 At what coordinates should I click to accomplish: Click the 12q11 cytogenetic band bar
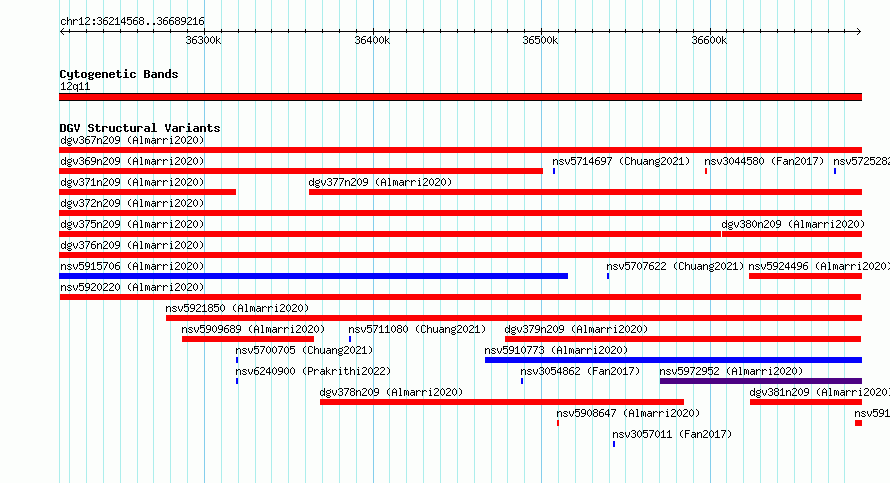pos(460,98)
